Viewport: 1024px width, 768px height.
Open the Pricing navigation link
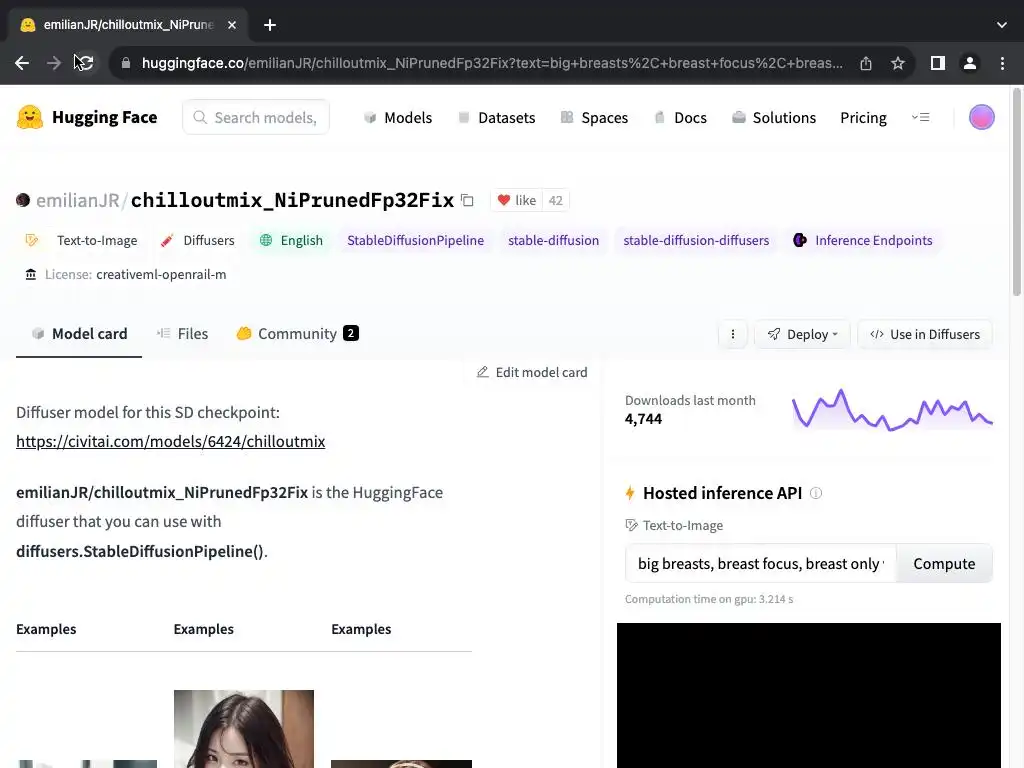click(863, 118)
